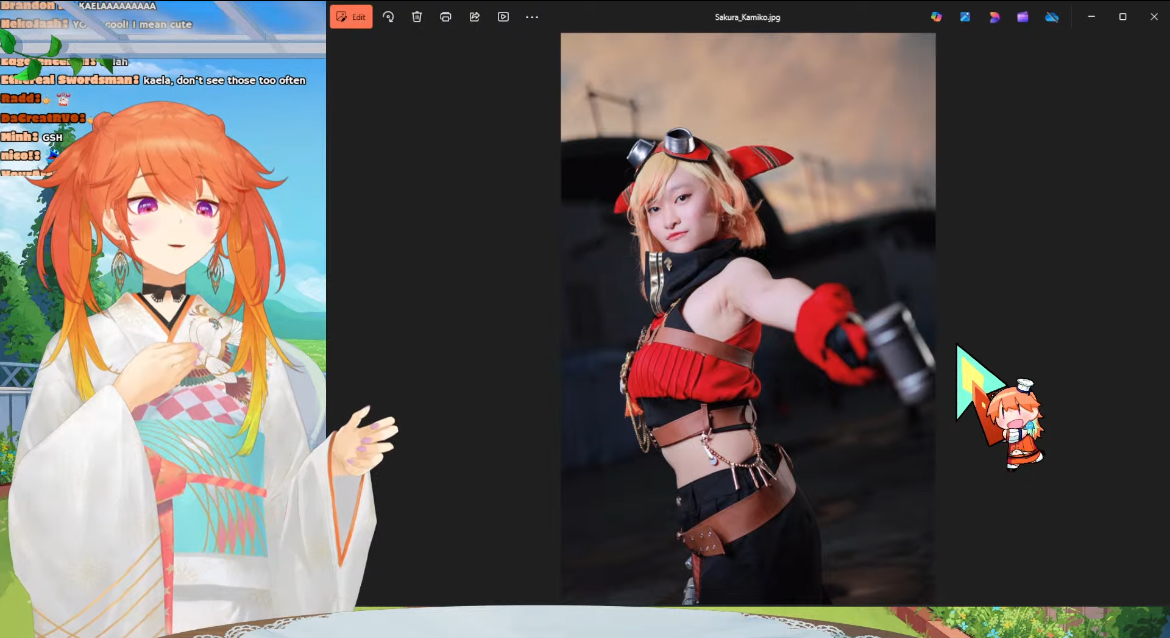
Task: Click the blue picture icon in the title bar
Action: (965, 16)
